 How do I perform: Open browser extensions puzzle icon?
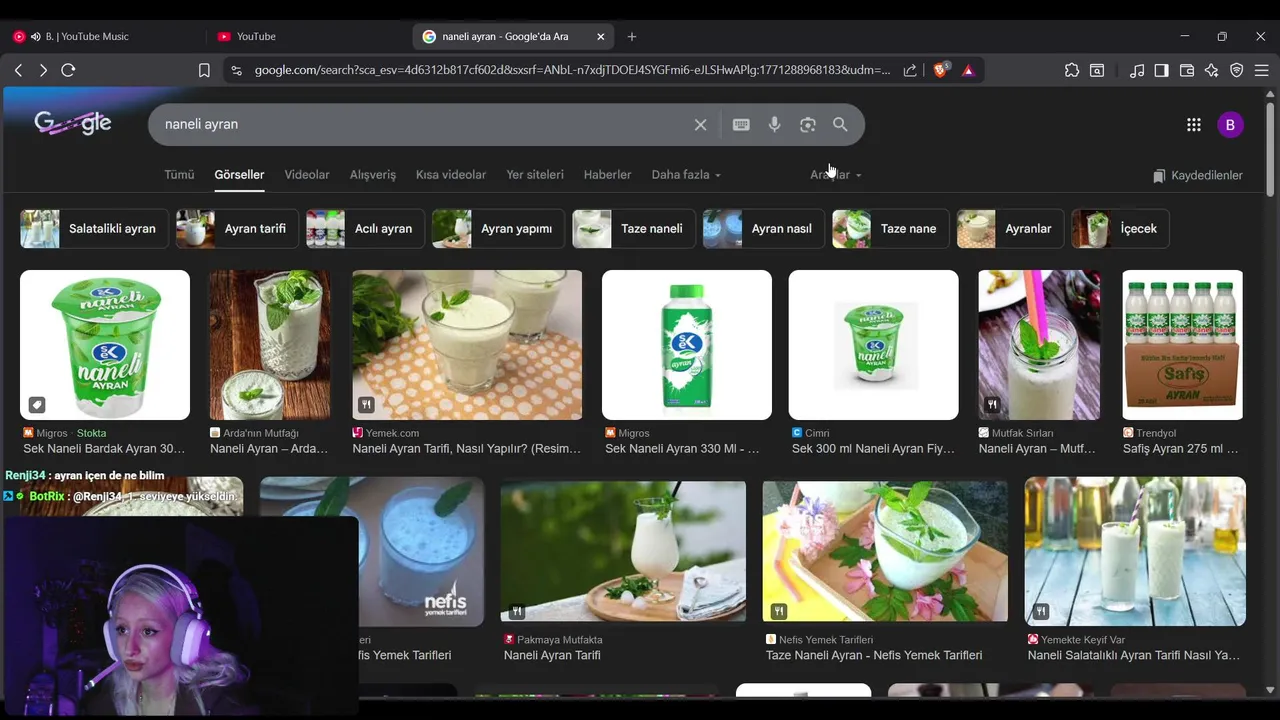tap(1072, 70)
